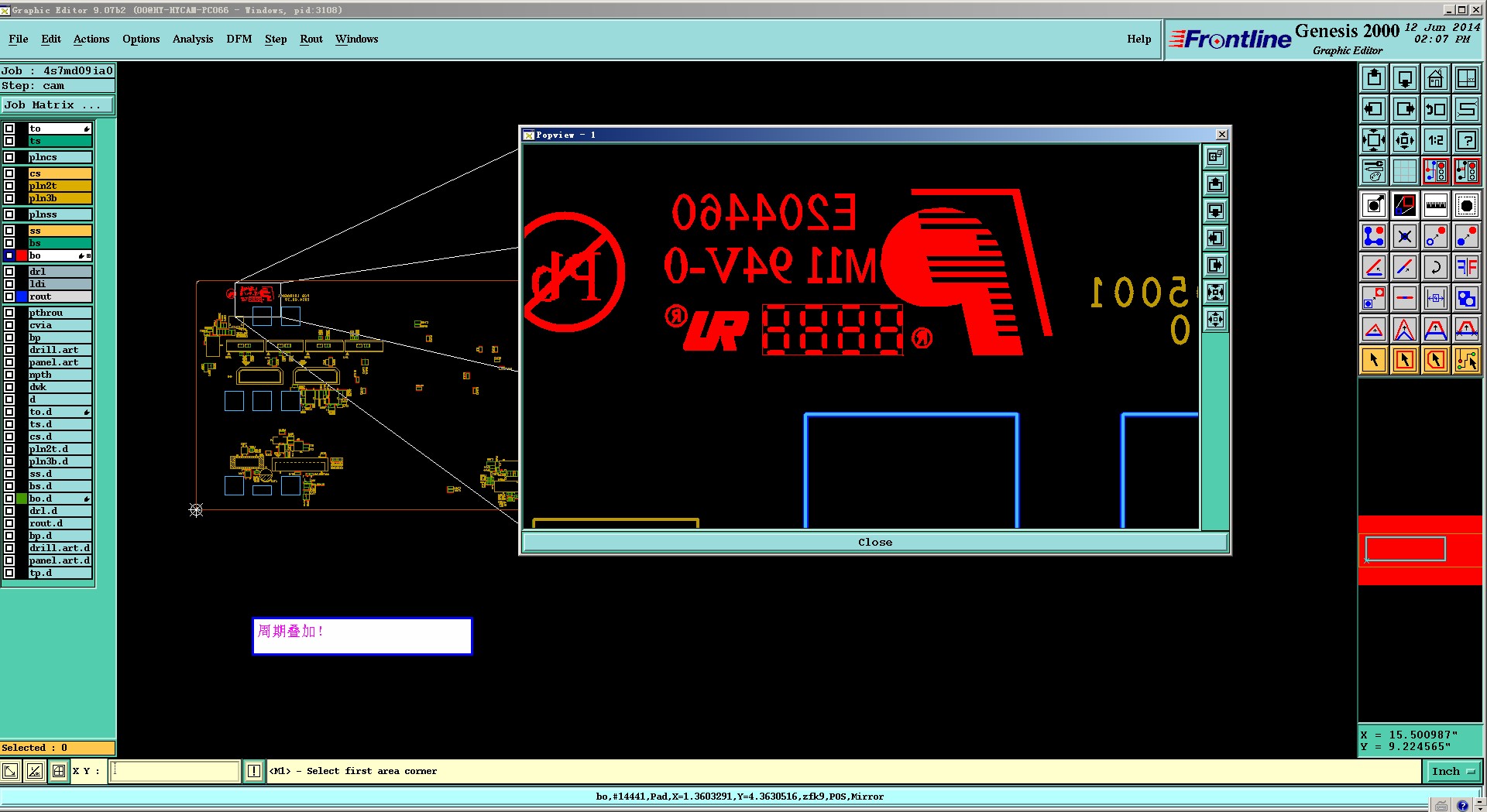This screenshot has width=1487, height=812.
Task: Click the help tray icon at bottom right
Action: point(1462,805)
